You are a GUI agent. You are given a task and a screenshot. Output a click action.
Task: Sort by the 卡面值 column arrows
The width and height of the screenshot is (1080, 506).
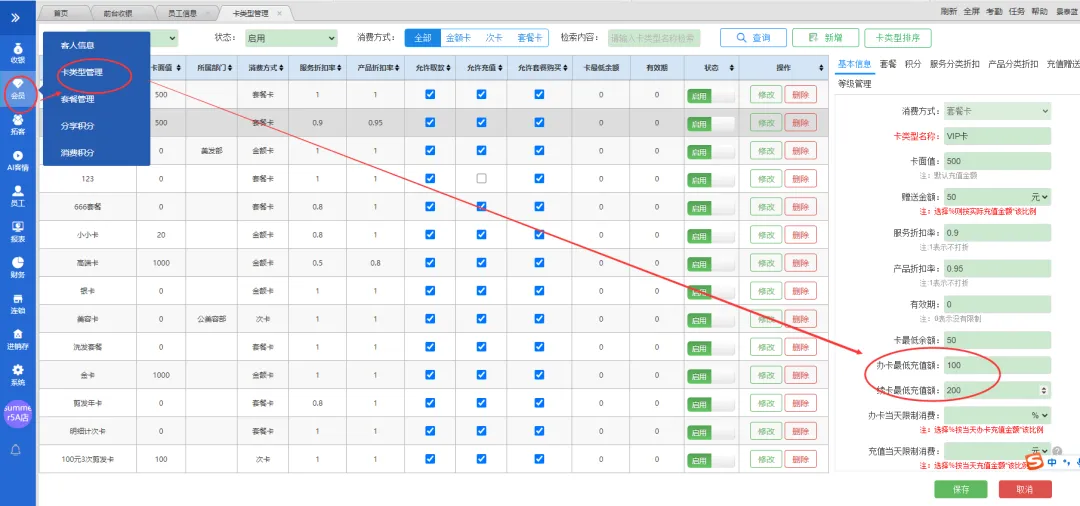(180, 68)
